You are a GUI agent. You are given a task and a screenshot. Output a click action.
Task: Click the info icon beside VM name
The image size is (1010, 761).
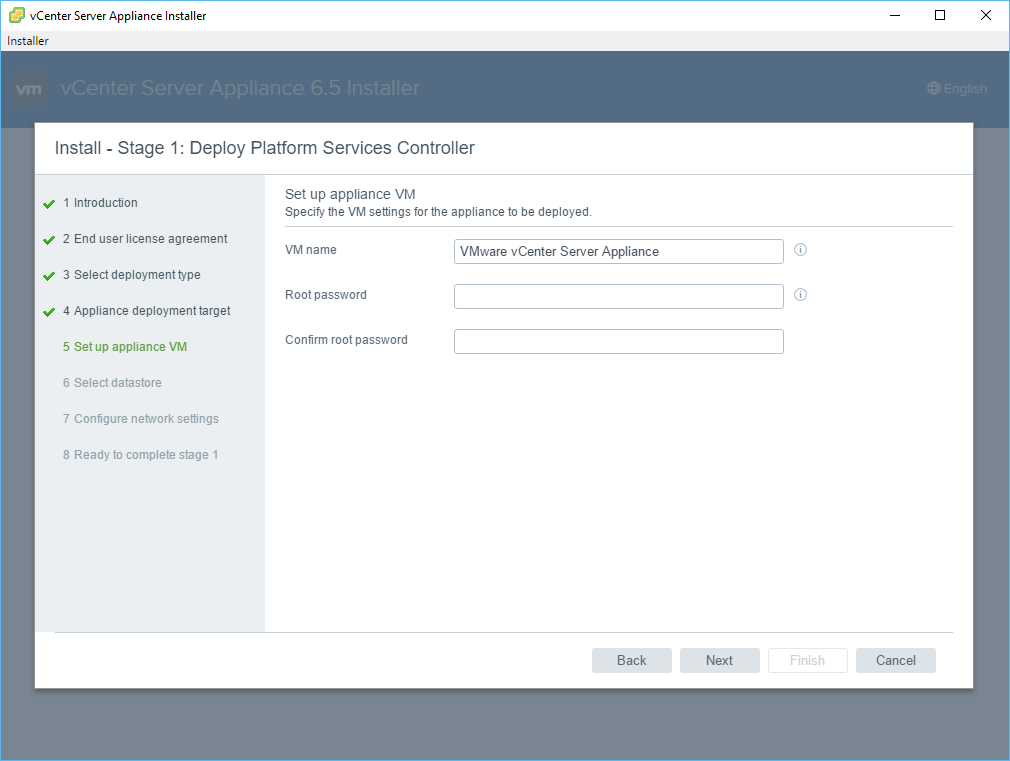pos(800,250)
